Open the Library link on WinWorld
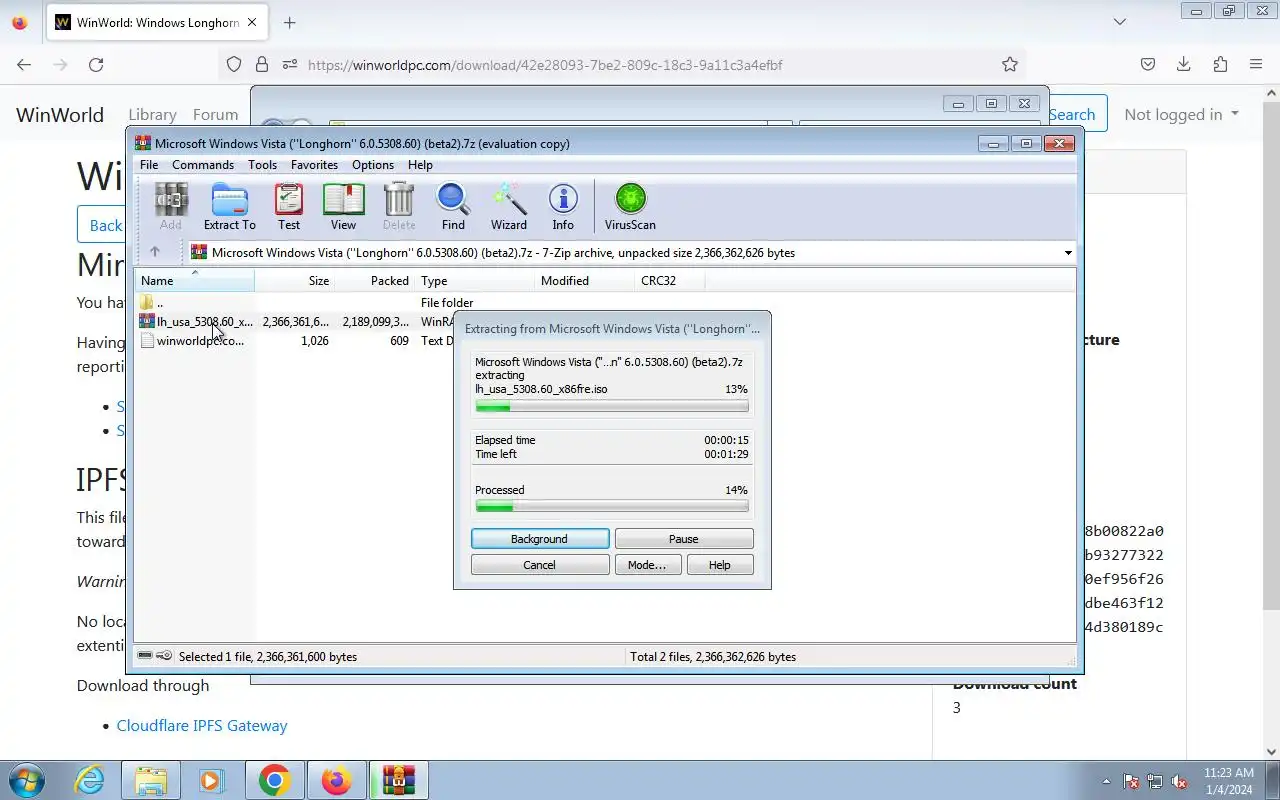Viewport: 1280px width, 800px height. pos(152,114)
